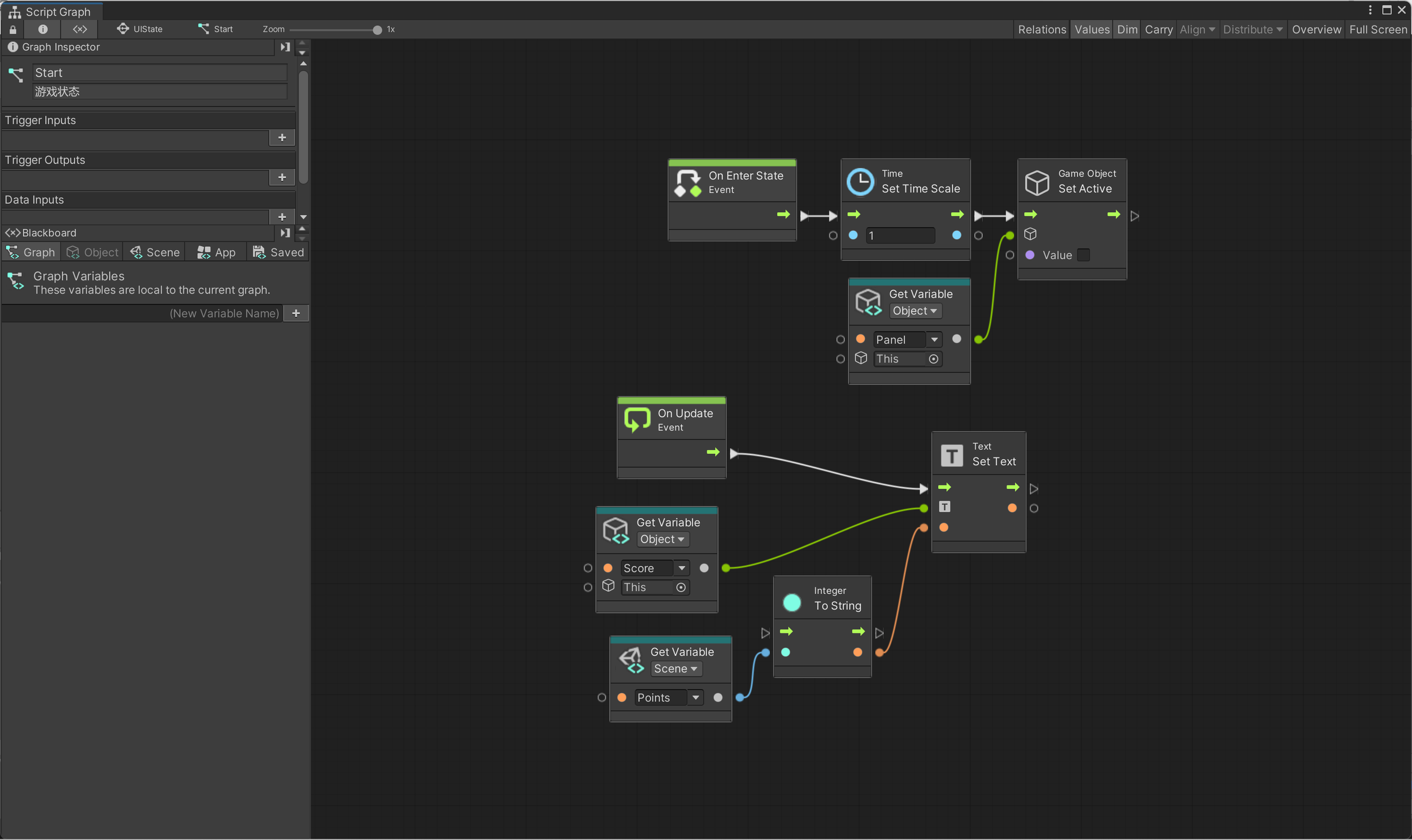Click the Integer To String node icon
The height and width of the screenshot is (840, 1412).
(791, 602)
